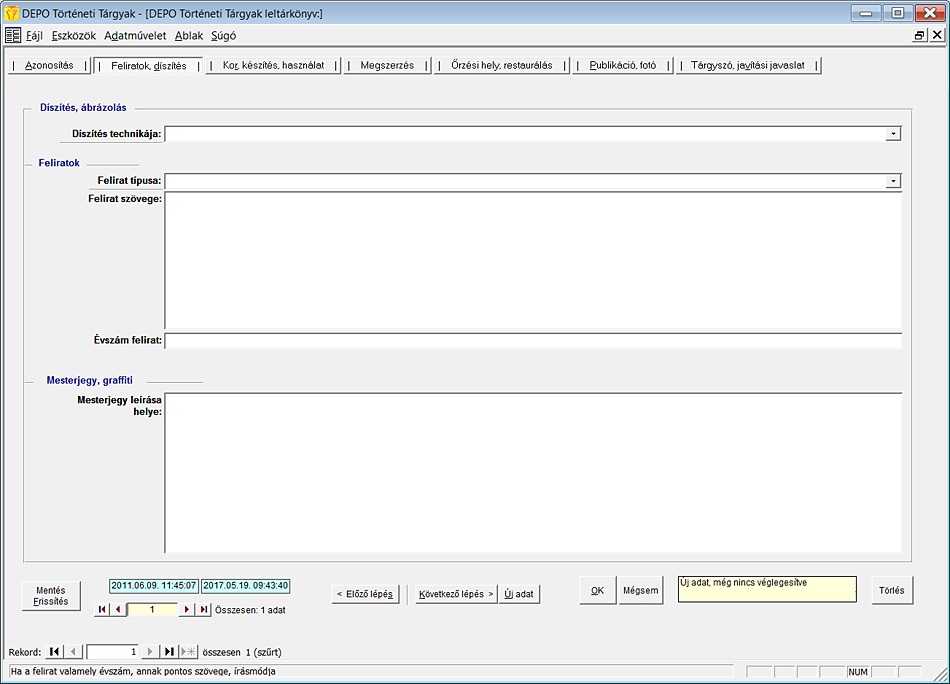The height and width of the screenshot is (684, 950).
Task: Go to previous record using red arrow
Action: (x=118, y=609)
